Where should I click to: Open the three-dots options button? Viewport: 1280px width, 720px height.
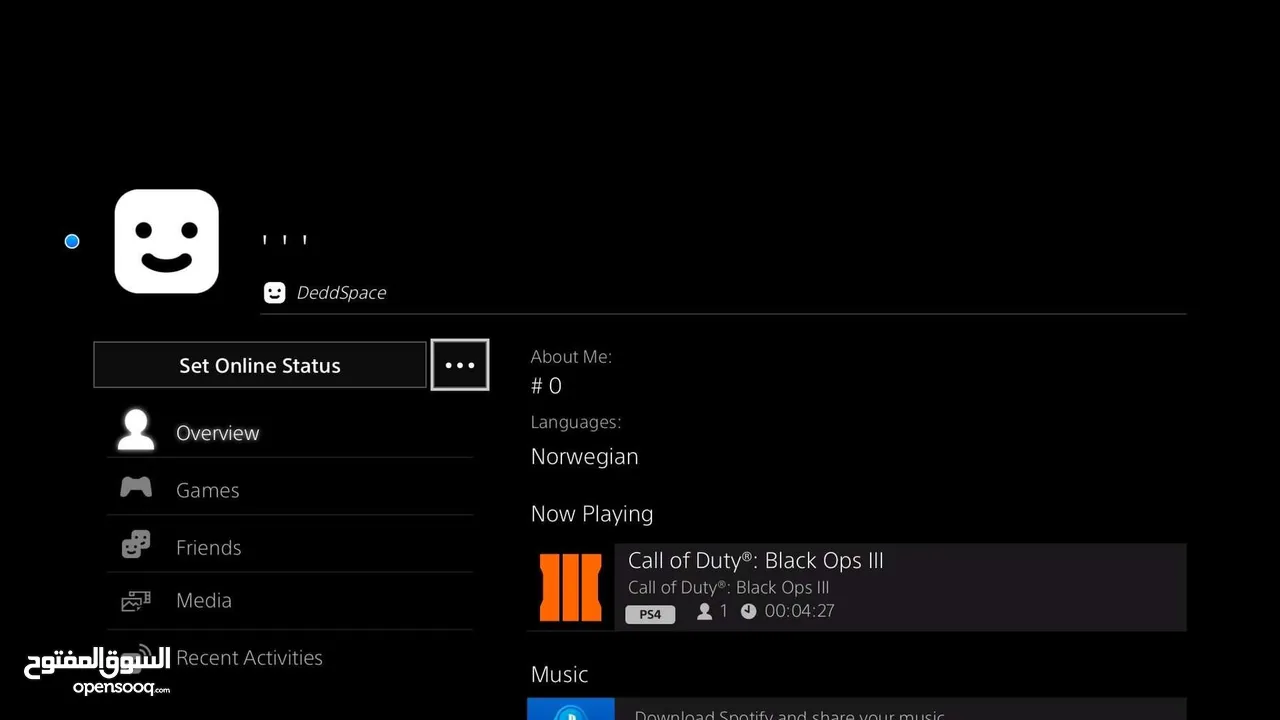point(460,365)
